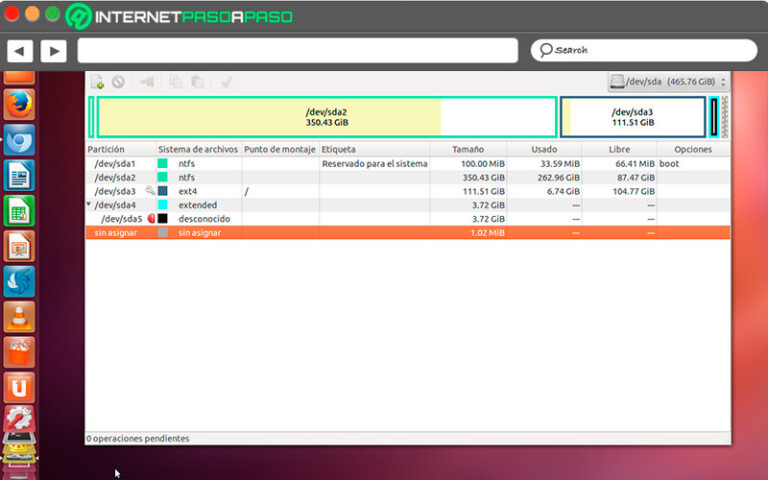Sort by Sistema de archivos column header
The height and width of the screenshot is (480, 768).
click(x=198, y=149)
